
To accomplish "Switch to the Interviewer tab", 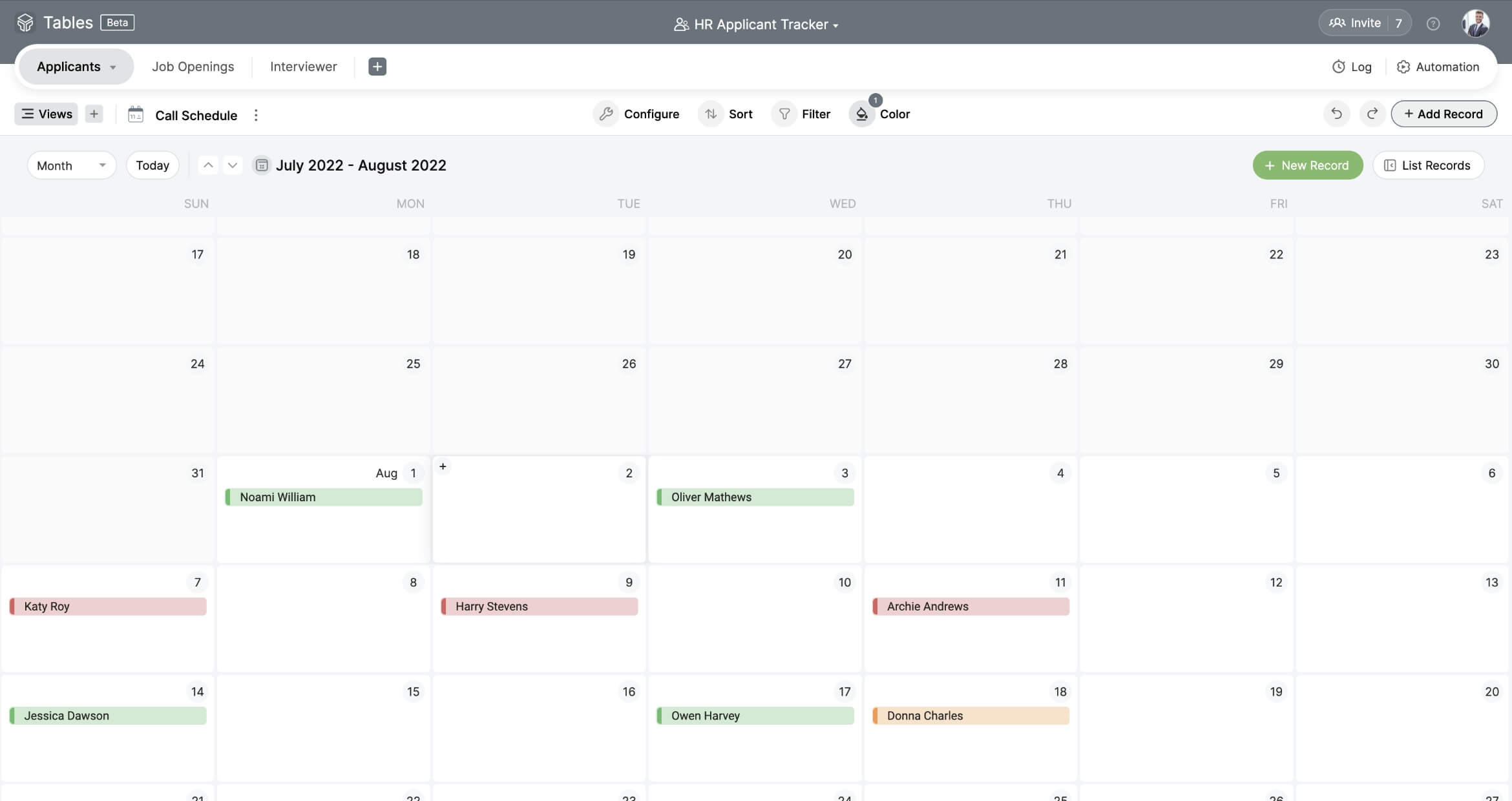I will (303, 67).
